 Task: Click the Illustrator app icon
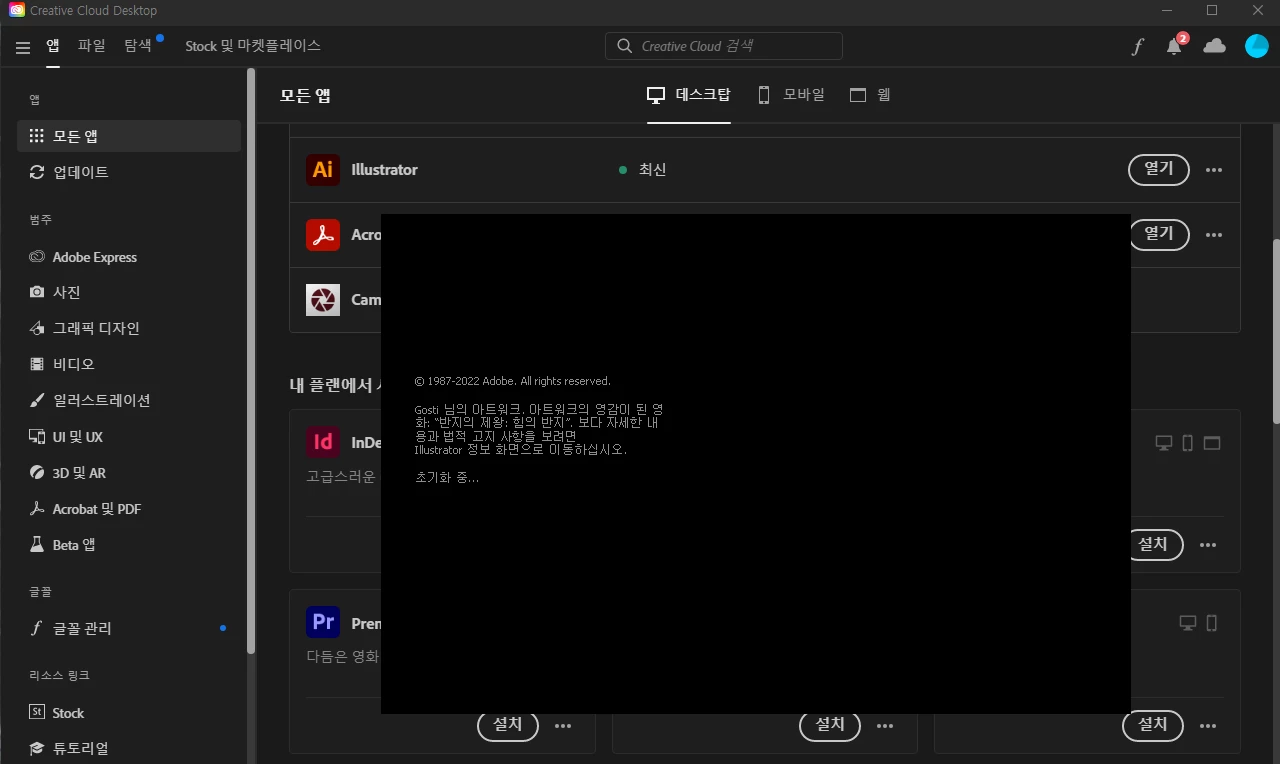(323, 170)
